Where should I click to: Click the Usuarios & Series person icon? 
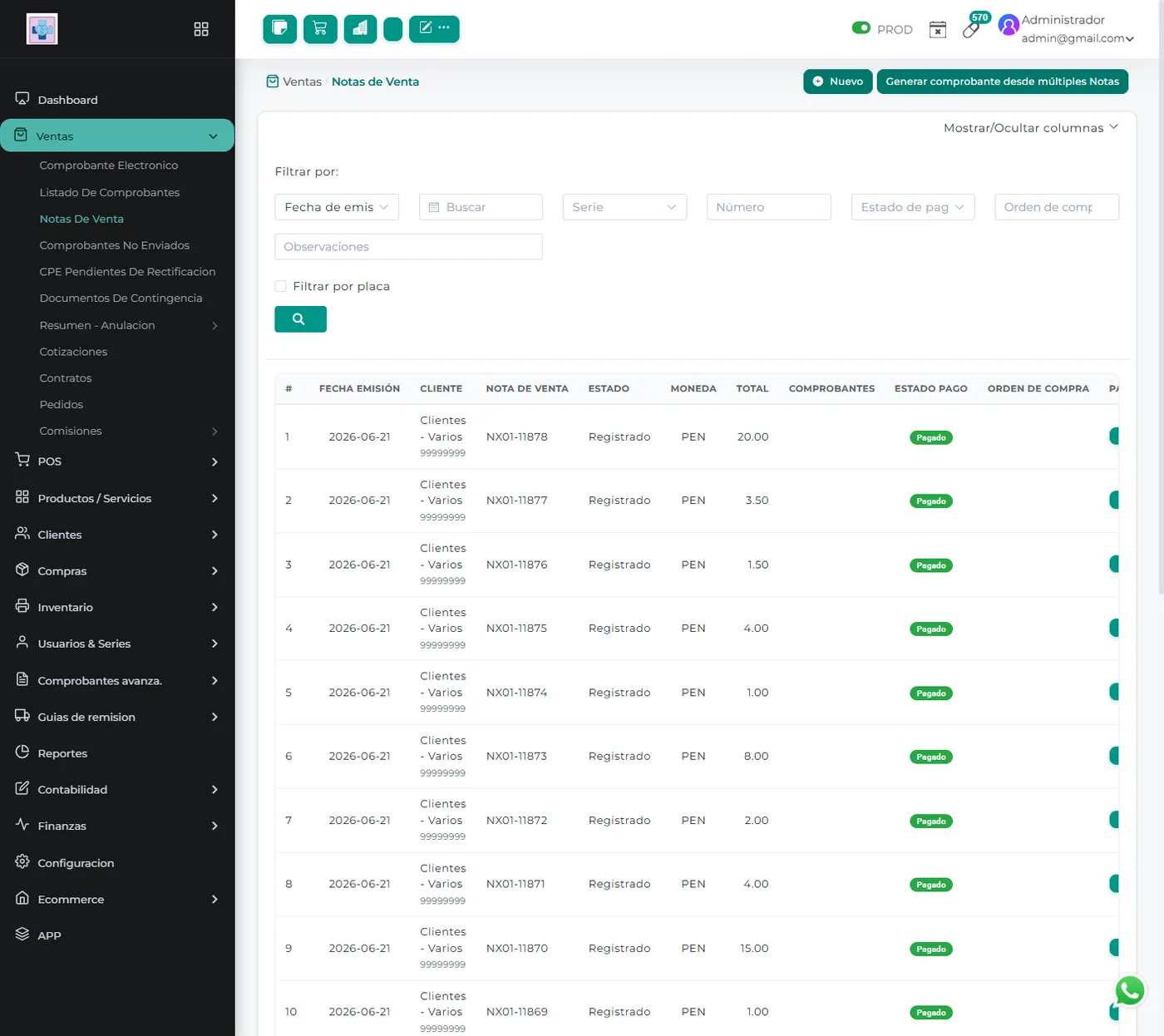pyautogui.click(x=22, y=643)
